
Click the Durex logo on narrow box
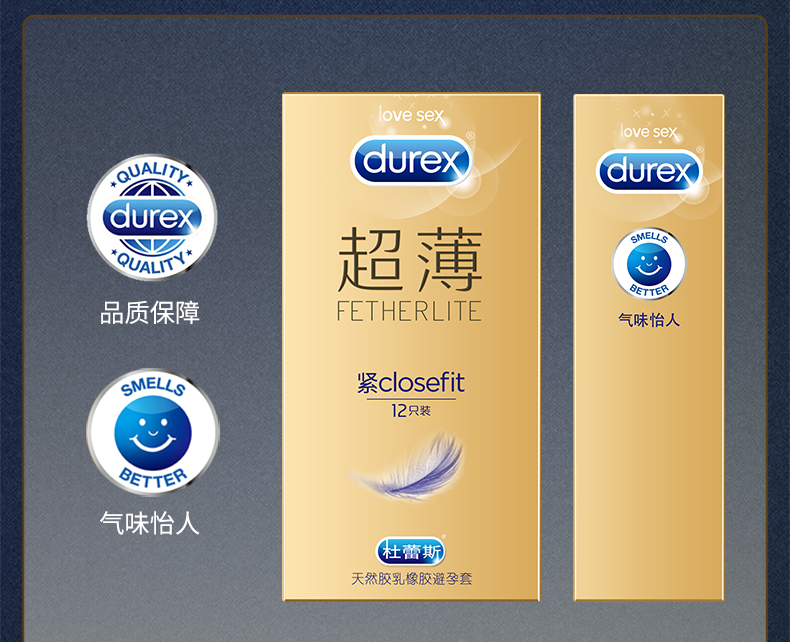pyautogui.click(x=649, y=171)
